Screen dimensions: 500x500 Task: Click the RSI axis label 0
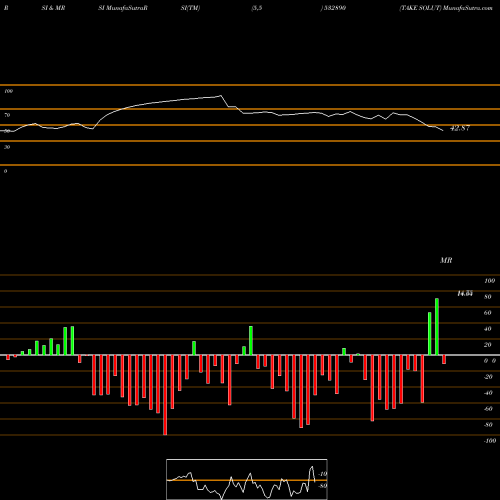5,171
